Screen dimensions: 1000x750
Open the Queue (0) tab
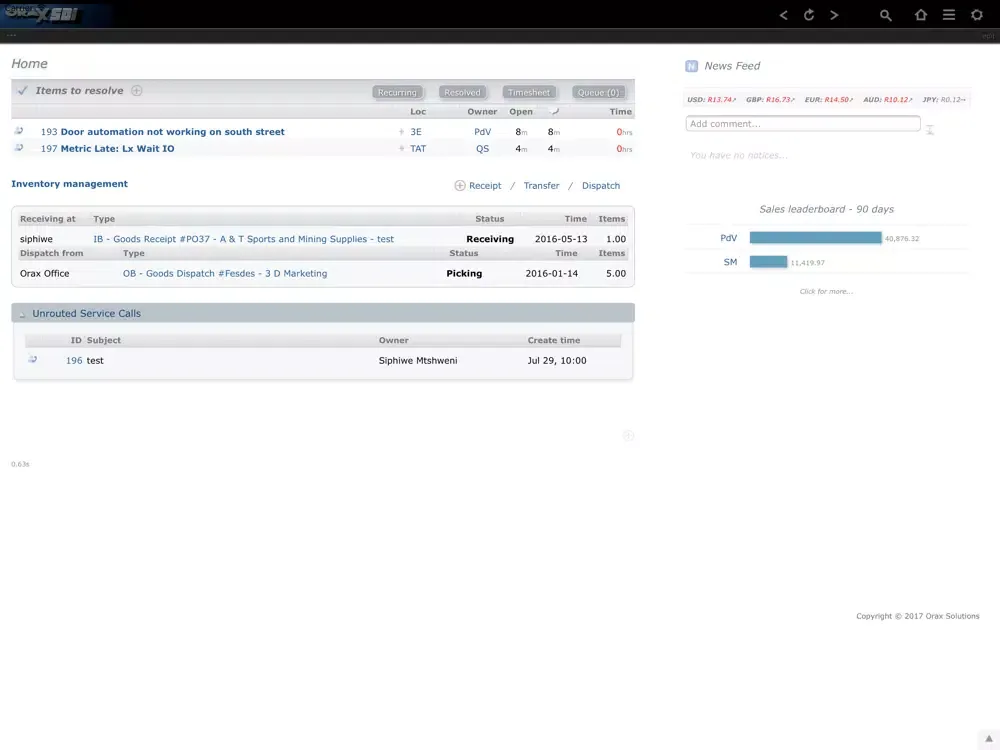[599, 92]
